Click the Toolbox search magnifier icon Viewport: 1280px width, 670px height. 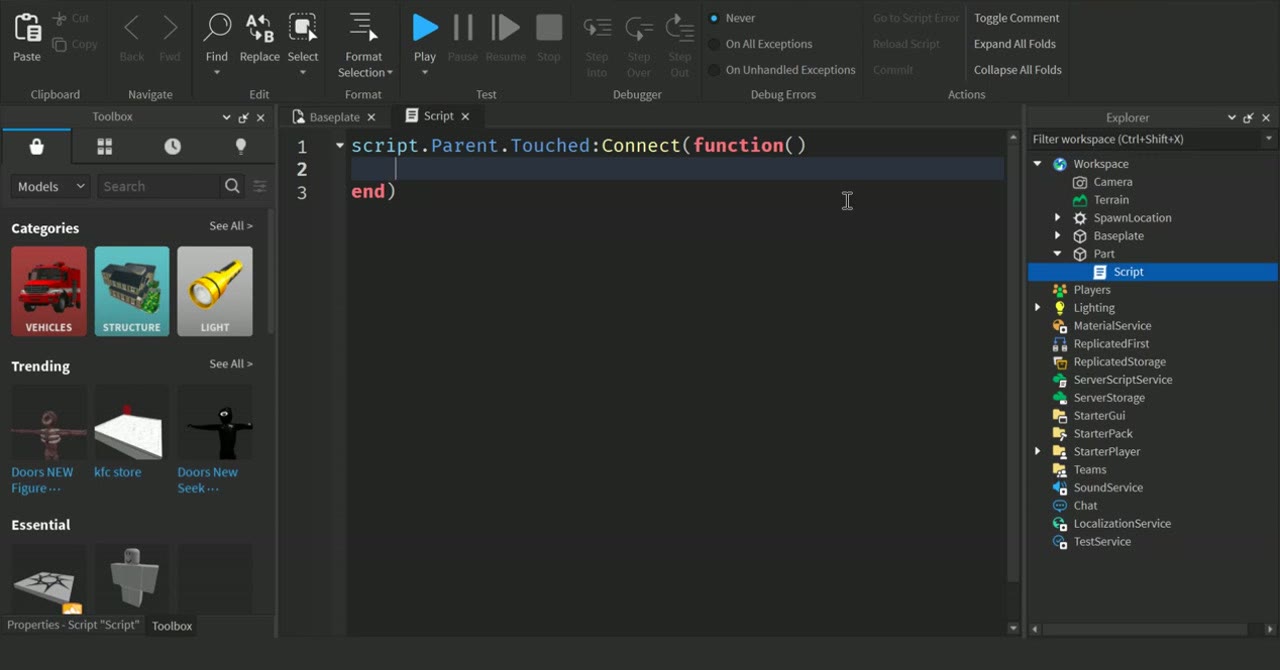pos(232,186)
